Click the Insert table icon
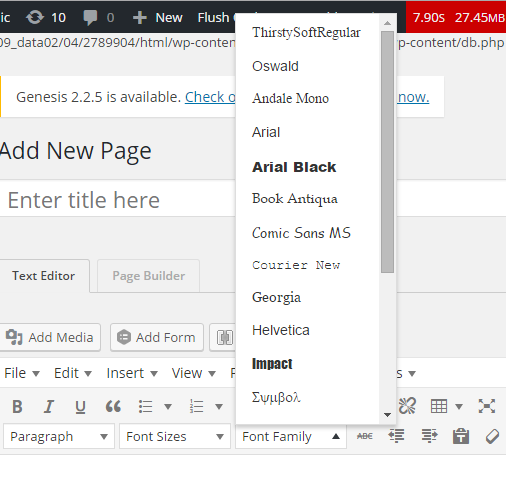Viewport: 506px width, 488px height. 439,406
